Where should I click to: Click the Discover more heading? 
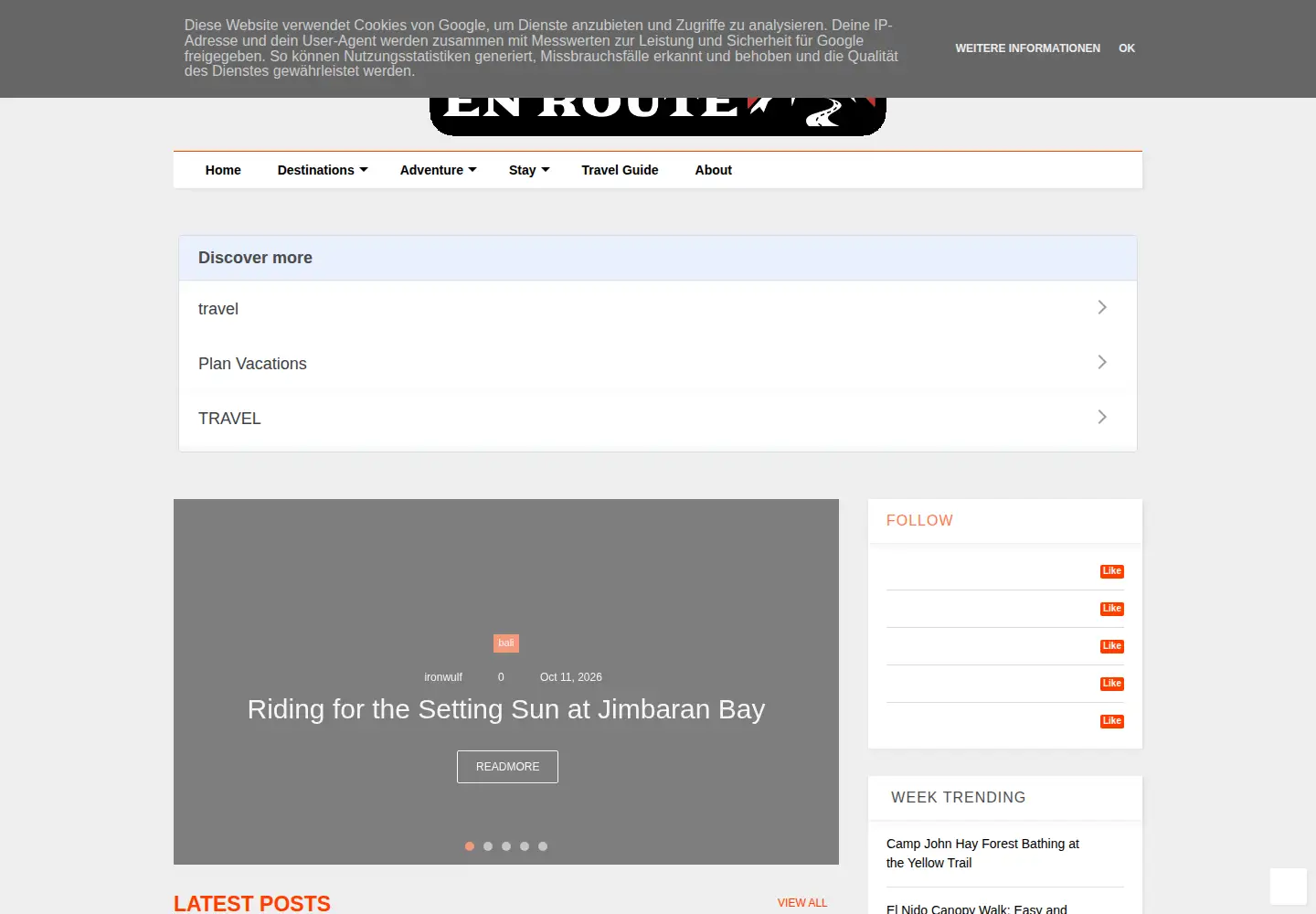(255, 258)
